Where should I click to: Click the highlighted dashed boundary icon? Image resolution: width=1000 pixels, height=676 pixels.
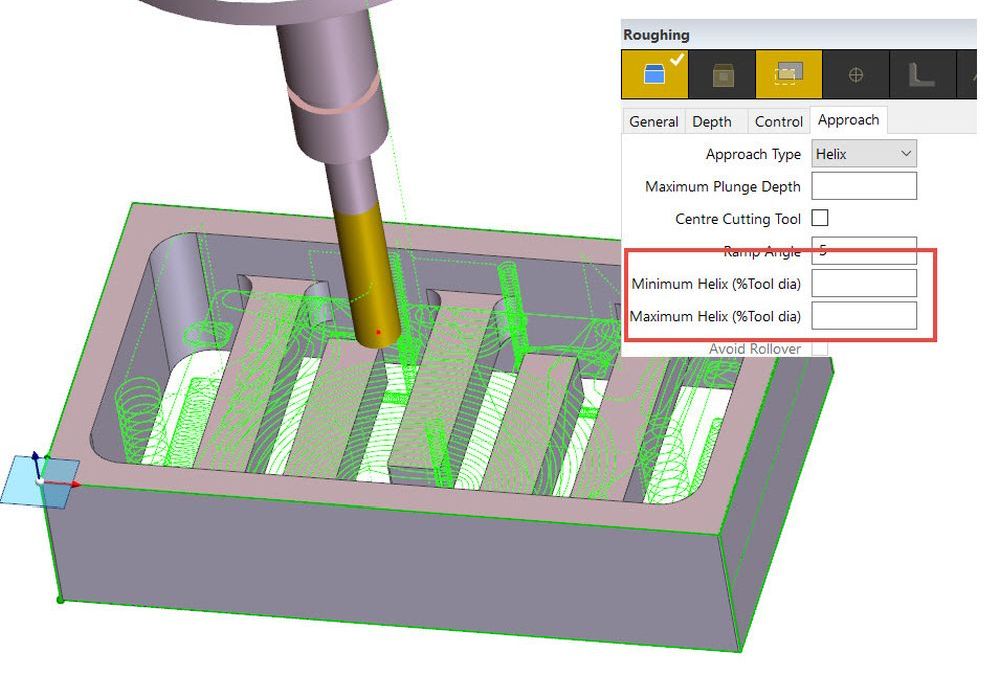(x=788, y=75)
